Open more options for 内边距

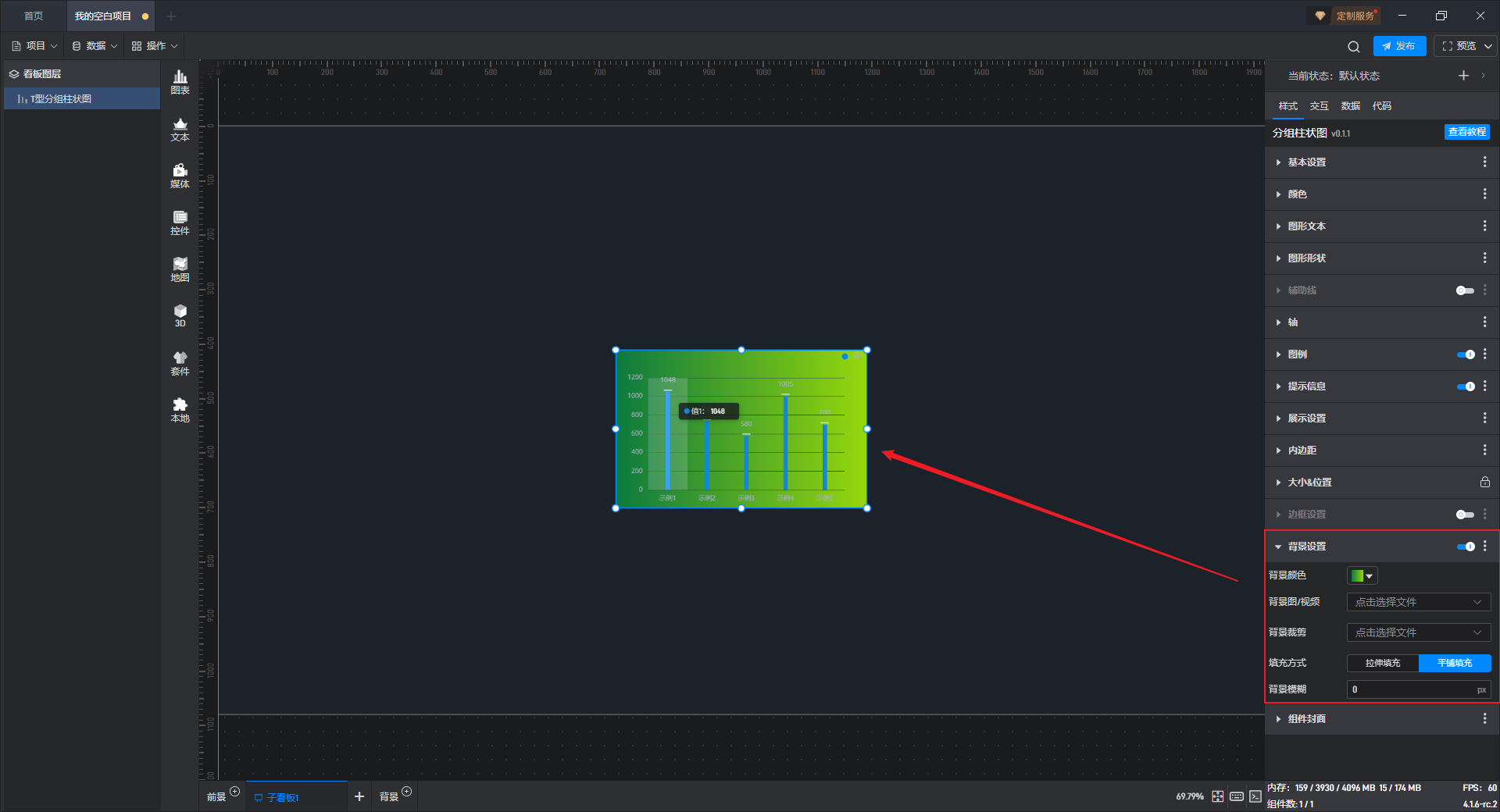pyautogui.click(x=1484, y=450)
